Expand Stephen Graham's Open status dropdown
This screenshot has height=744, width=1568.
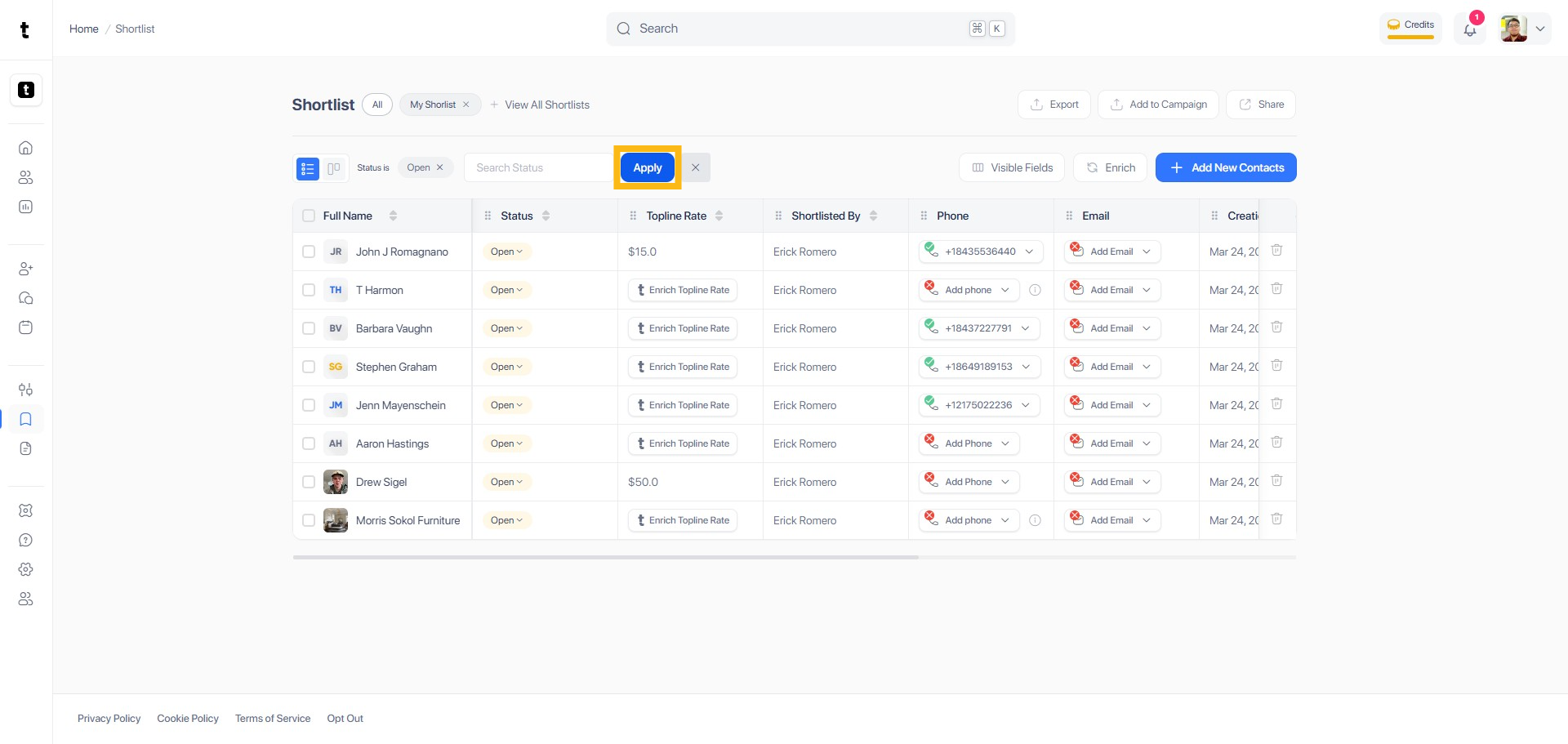(506, 367)
